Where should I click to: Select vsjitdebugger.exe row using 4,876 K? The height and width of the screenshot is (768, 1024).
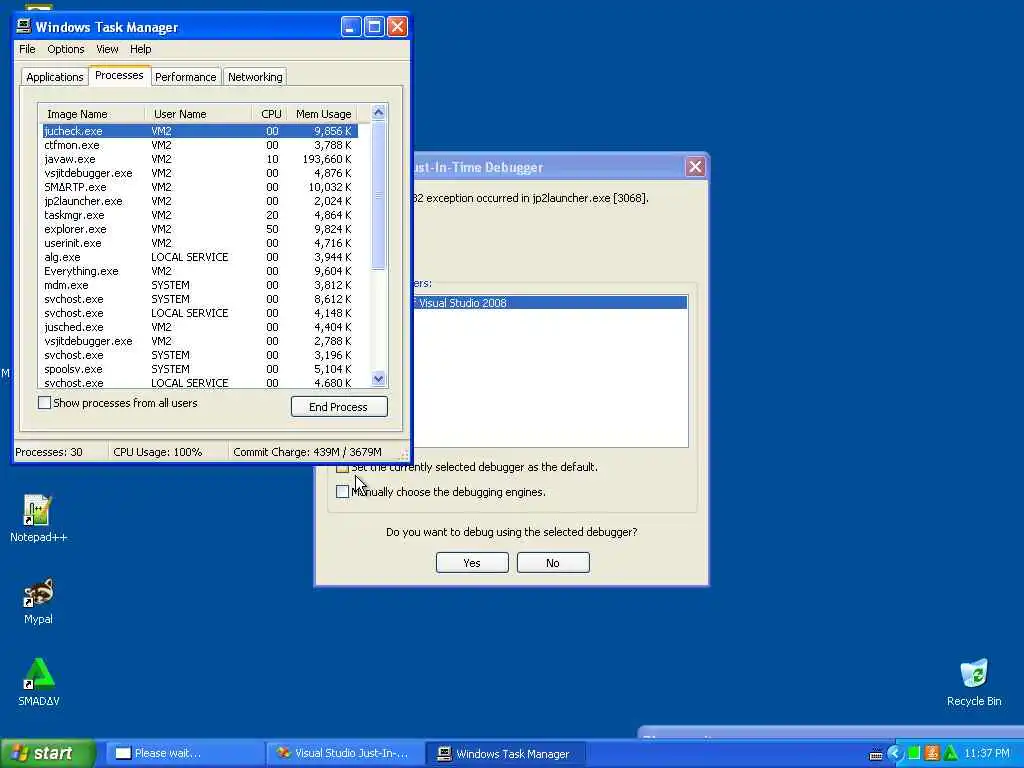point(199,173)
